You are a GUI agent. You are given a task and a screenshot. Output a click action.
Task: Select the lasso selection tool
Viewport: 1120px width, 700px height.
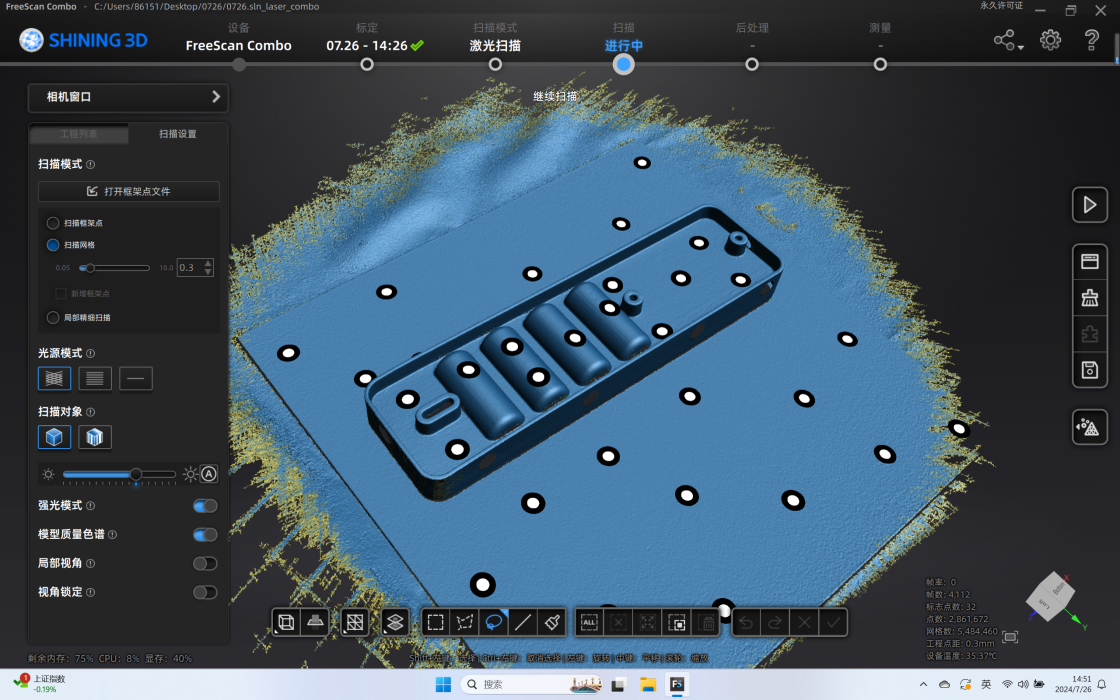[x=494, y=622]
